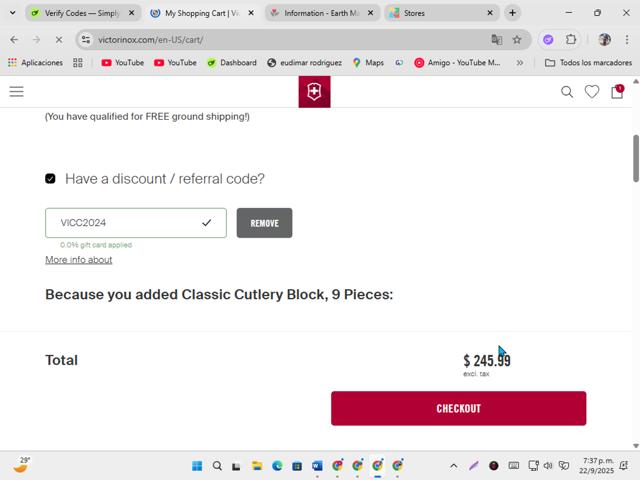Open the shopping cart bag icon
Screen dimensions: 640x480
pos(617,92)
